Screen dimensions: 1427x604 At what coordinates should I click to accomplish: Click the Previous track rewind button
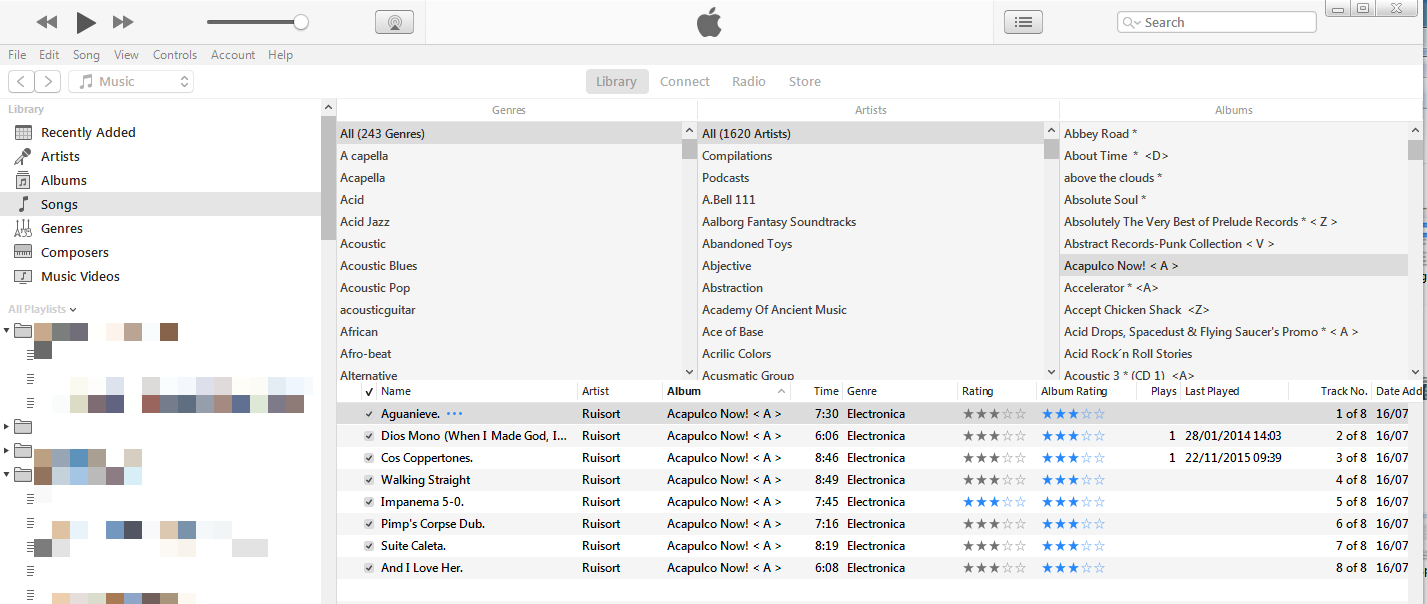pyautogui.click(x=47, y=22)
